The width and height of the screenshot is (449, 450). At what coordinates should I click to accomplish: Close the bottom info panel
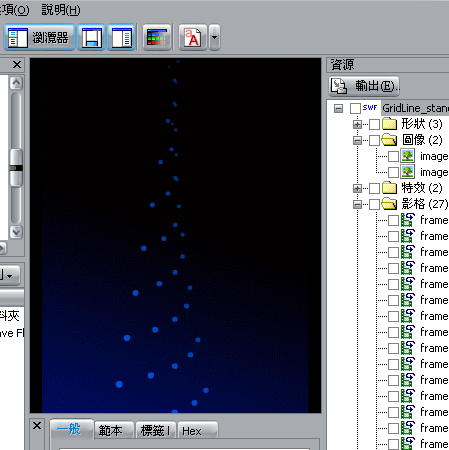(x=37, y=425)
